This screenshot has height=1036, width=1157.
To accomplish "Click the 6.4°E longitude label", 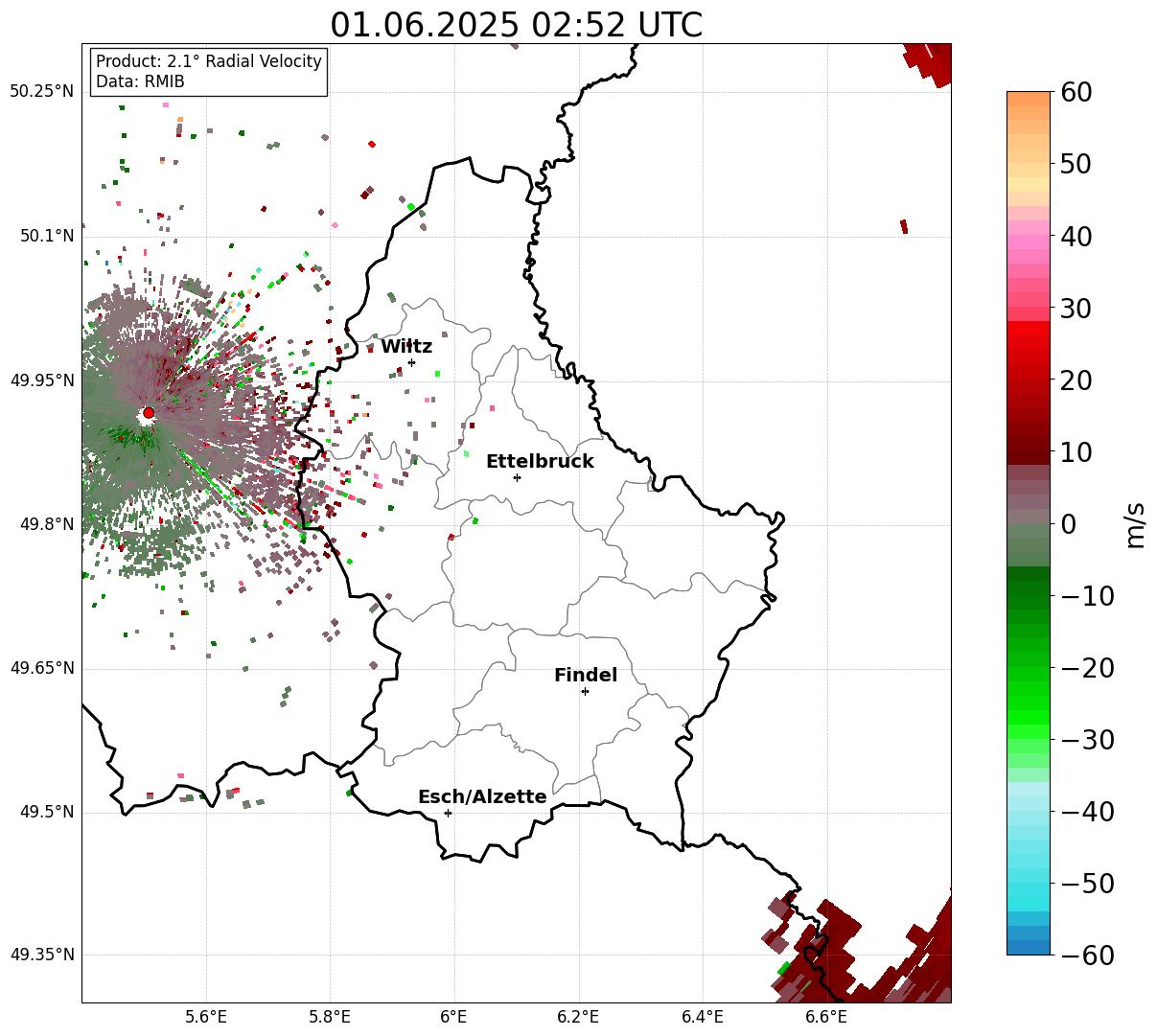I will click(x=703, y=1016).
